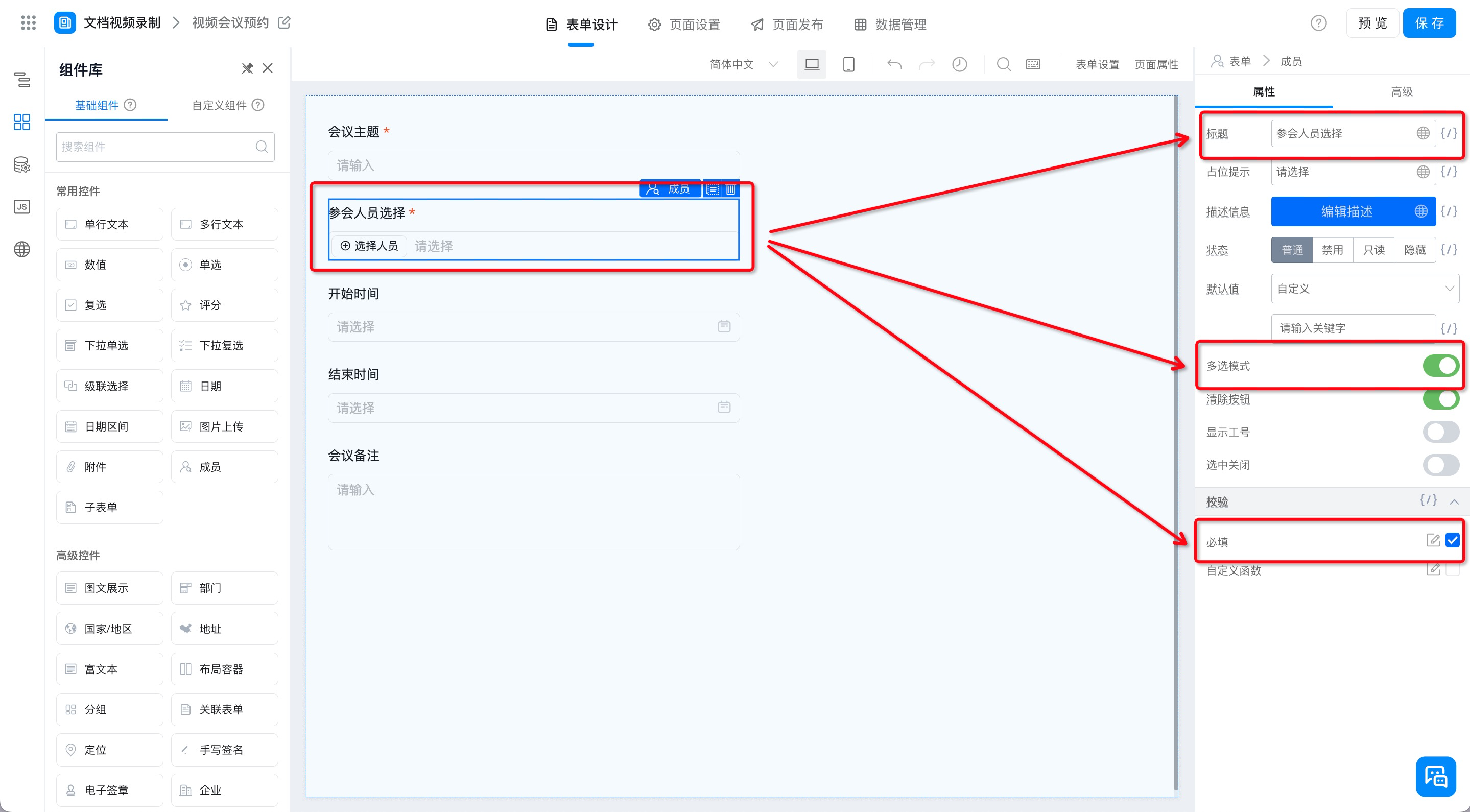The width and height of the screenshot is (1470, 812).
Task: Open the chat assistant floating icon
Action: (x=1436, y=777)
